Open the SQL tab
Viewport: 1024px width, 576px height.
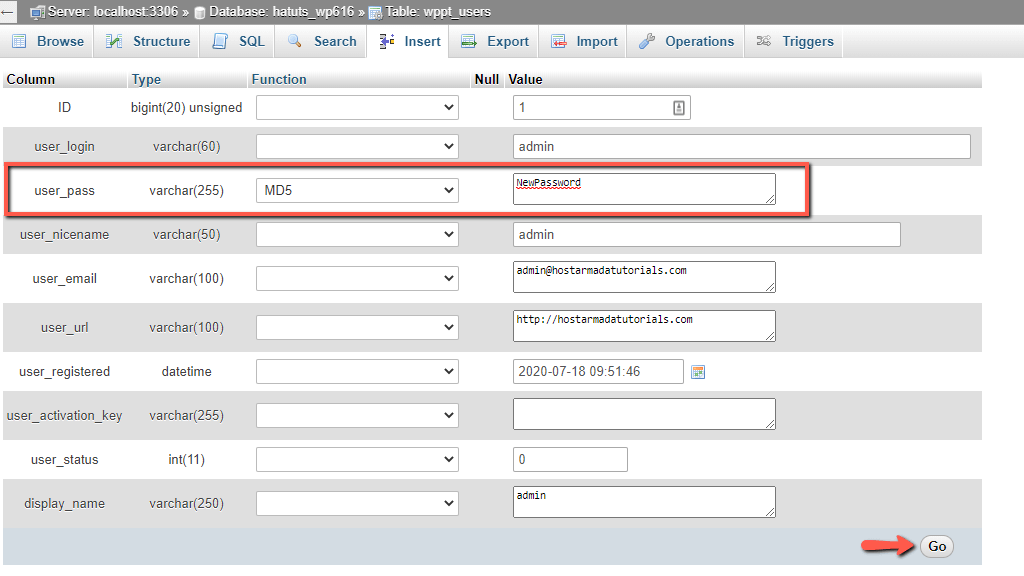(x=238, y=41)
